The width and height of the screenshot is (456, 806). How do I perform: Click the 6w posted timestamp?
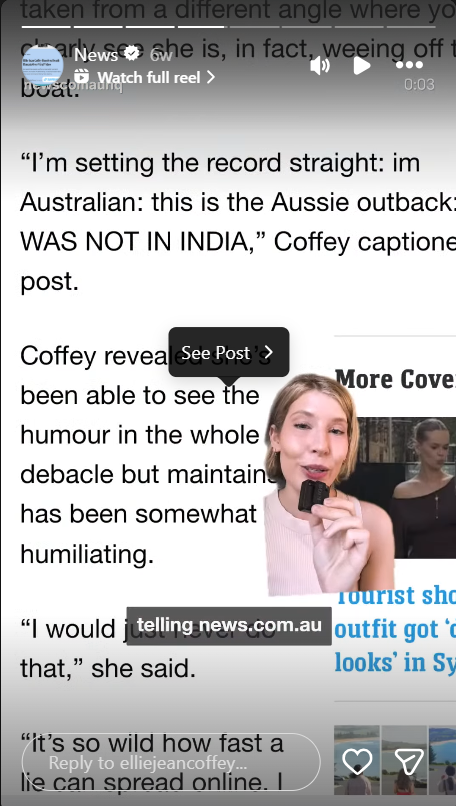[x=160, y=54]
